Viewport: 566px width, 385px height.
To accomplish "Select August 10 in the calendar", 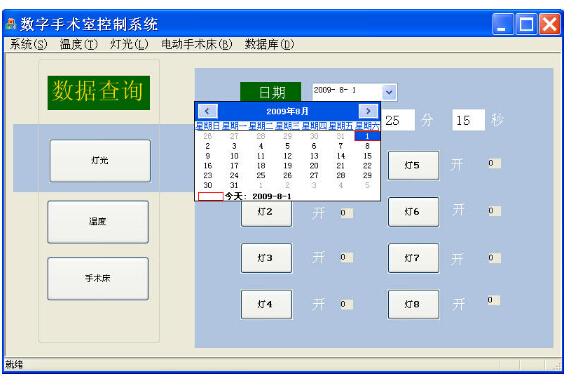I will pos(234,156).
